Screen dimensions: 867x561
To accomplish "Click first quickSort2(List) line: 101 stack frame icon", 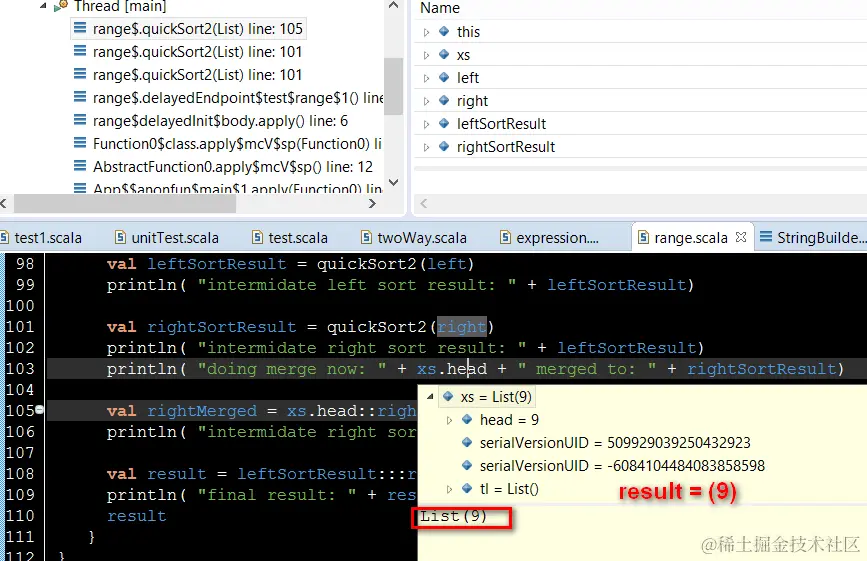I will [80, 51].
